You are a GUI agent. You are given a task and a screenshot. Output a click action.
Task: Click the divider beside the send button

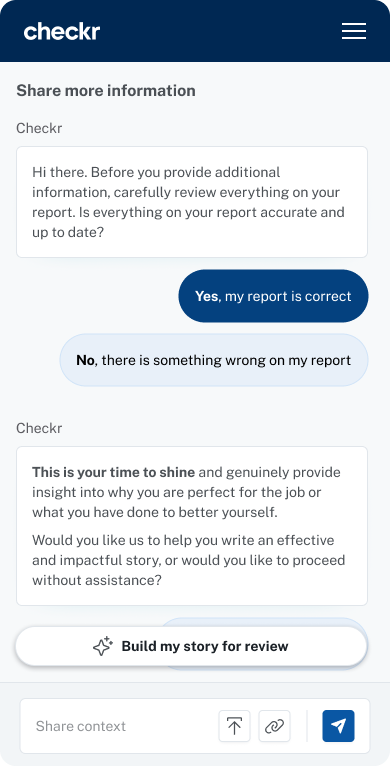[x=307, y=726]
